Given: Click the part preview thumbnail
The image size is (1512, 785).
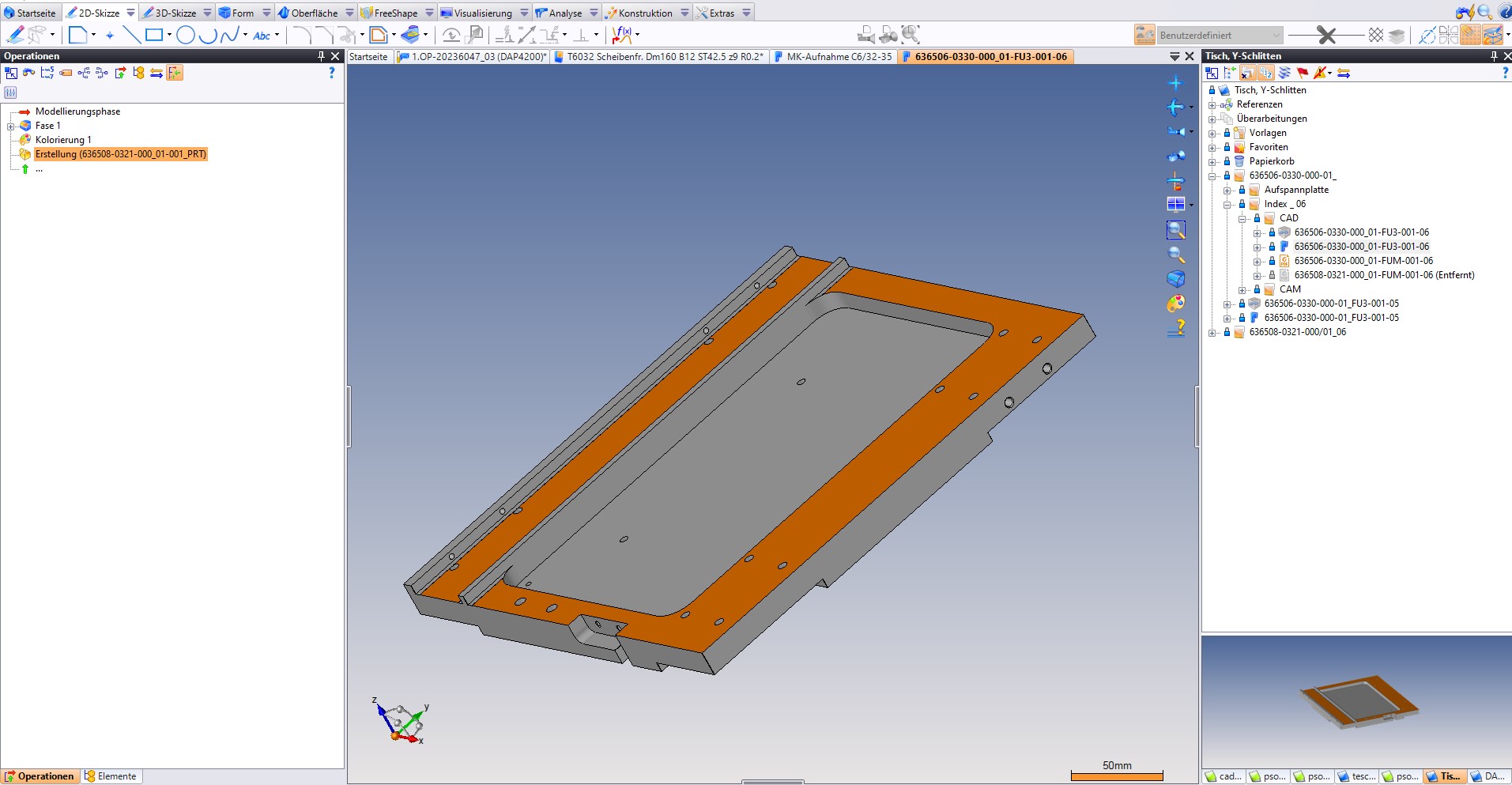Looking at the screenshot, I should (1356, 700).
